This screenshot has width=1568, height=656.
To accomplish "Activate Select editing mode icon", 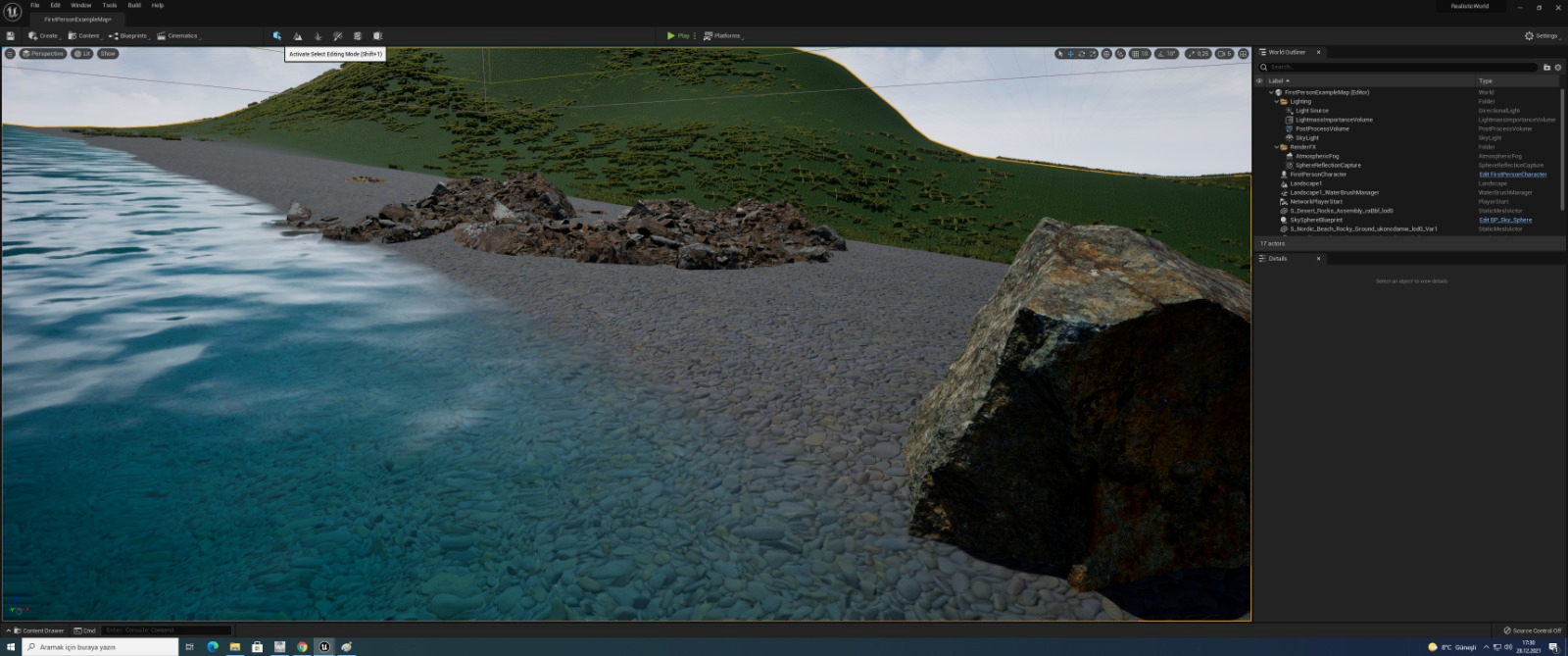I will [x=277, y=36].
